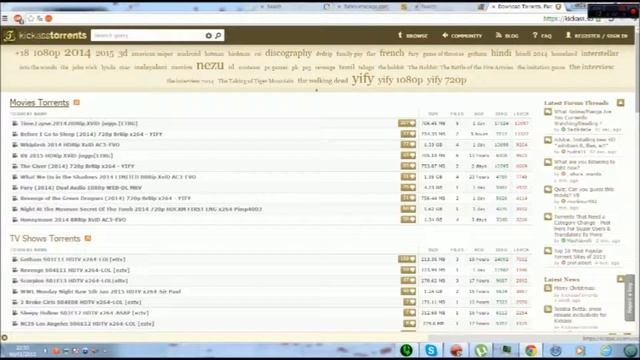Open Google Chrome from the taskbar

[531, 350]
